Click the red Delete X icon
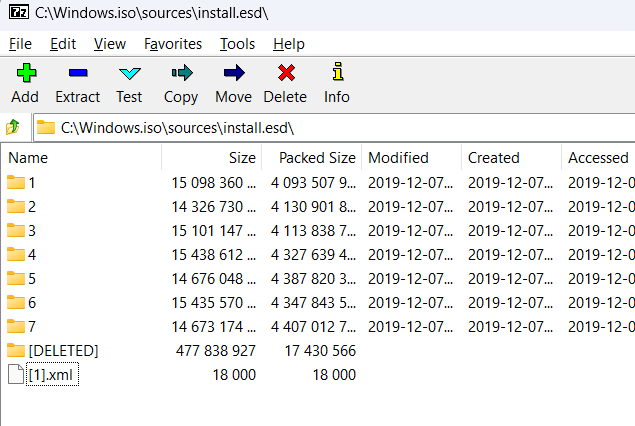 click(285, 73)
